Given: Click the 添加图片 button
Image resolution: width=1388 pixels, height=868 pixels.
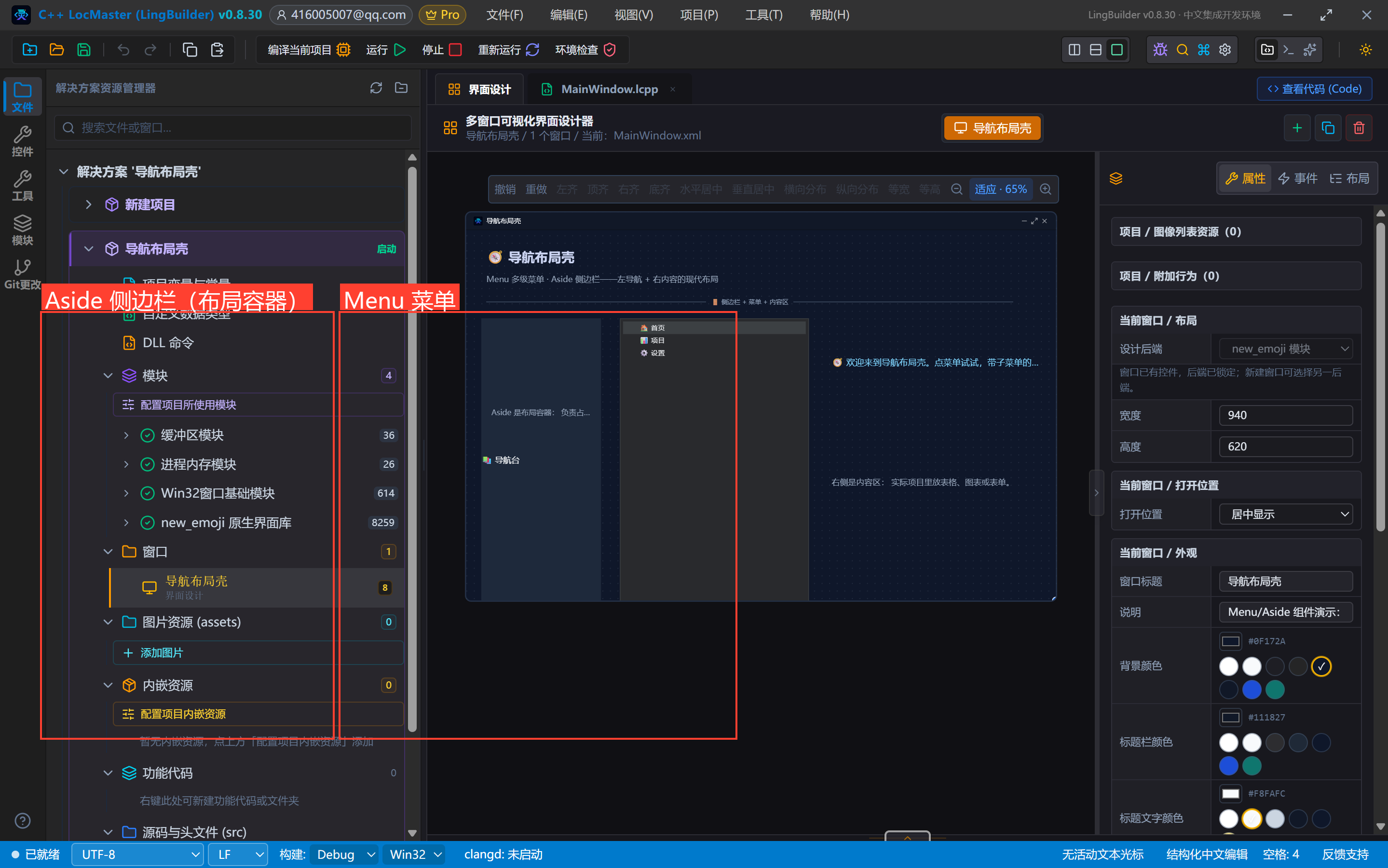Looking at the screenshot, I should (x=259, y=653).
